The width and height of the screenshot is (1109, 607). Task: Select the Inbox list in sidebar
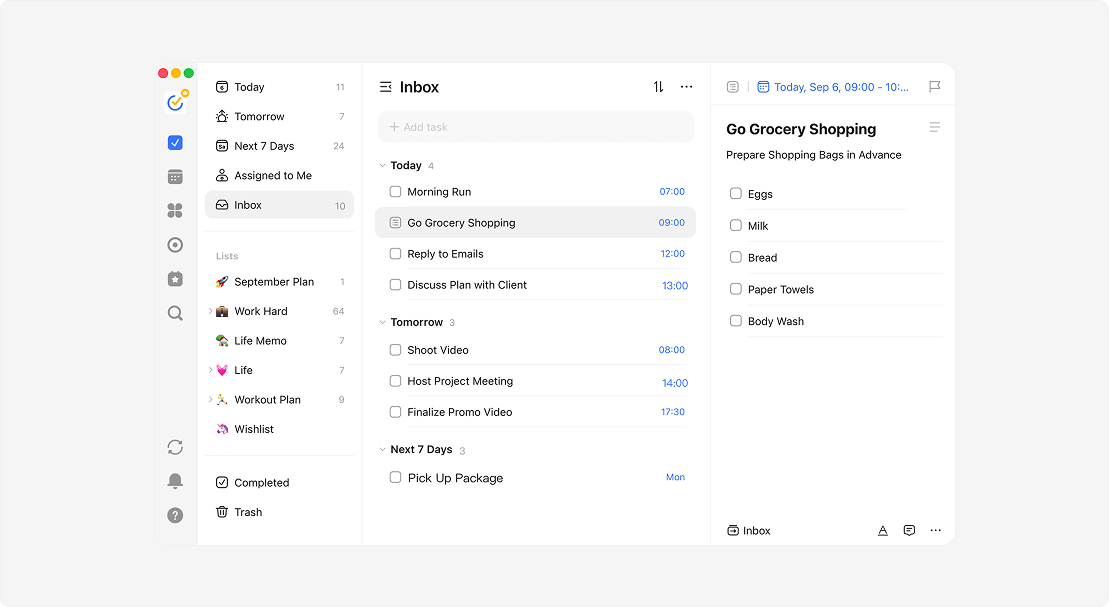[279, 205]
